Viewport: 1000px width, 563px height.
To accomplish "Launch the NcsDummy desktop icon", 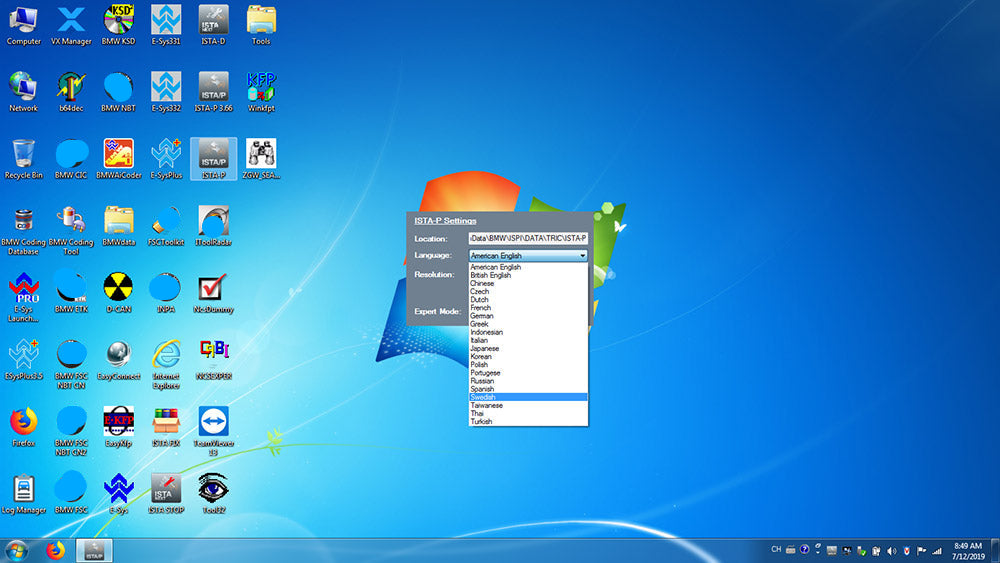I will (213, 289).
